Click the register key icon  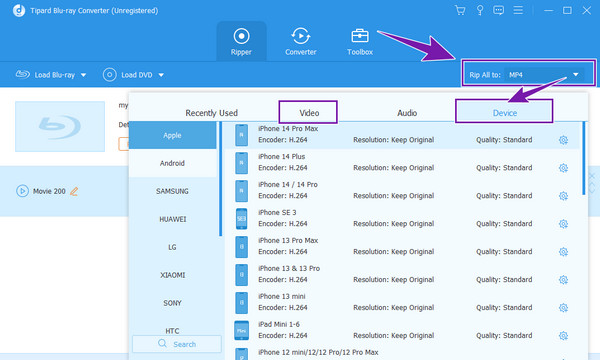(479, 10)
